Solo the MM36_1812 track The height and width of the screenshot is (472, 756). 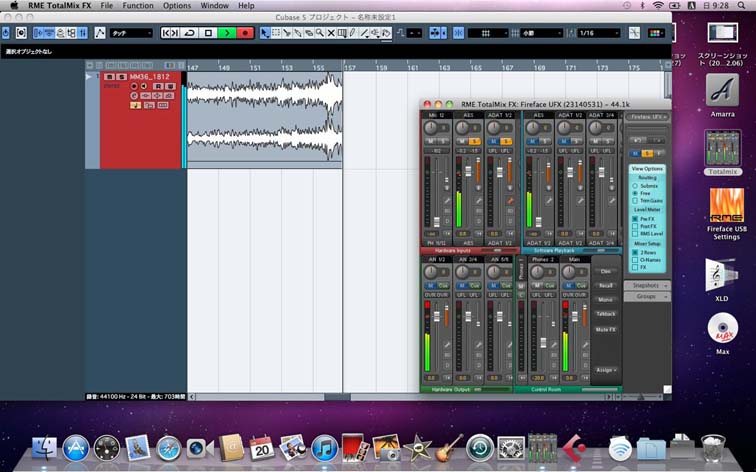(x=122, y=77)
